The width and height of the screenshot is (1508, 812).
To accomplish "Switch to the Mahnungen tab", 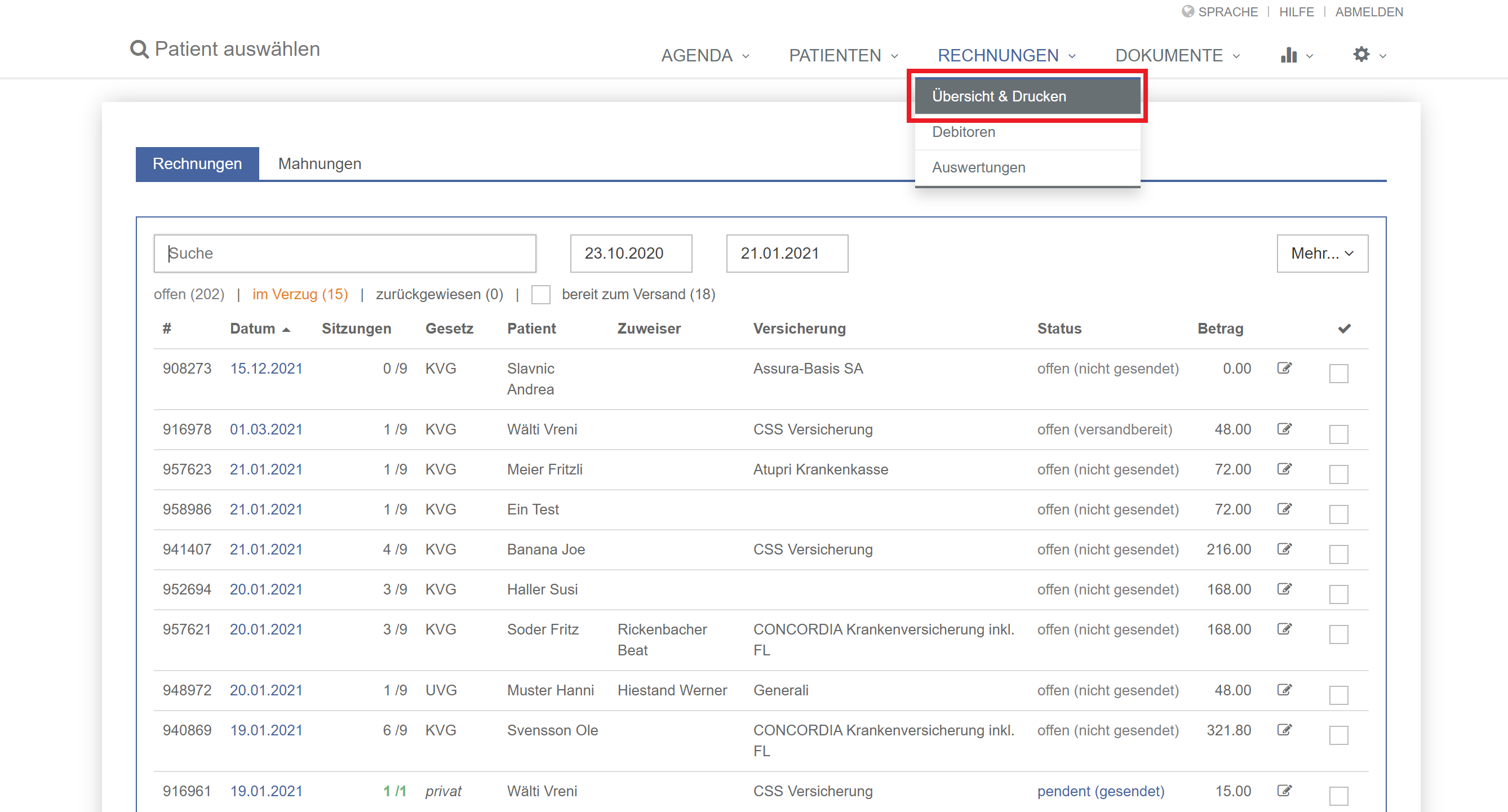I will click(320, 164).
